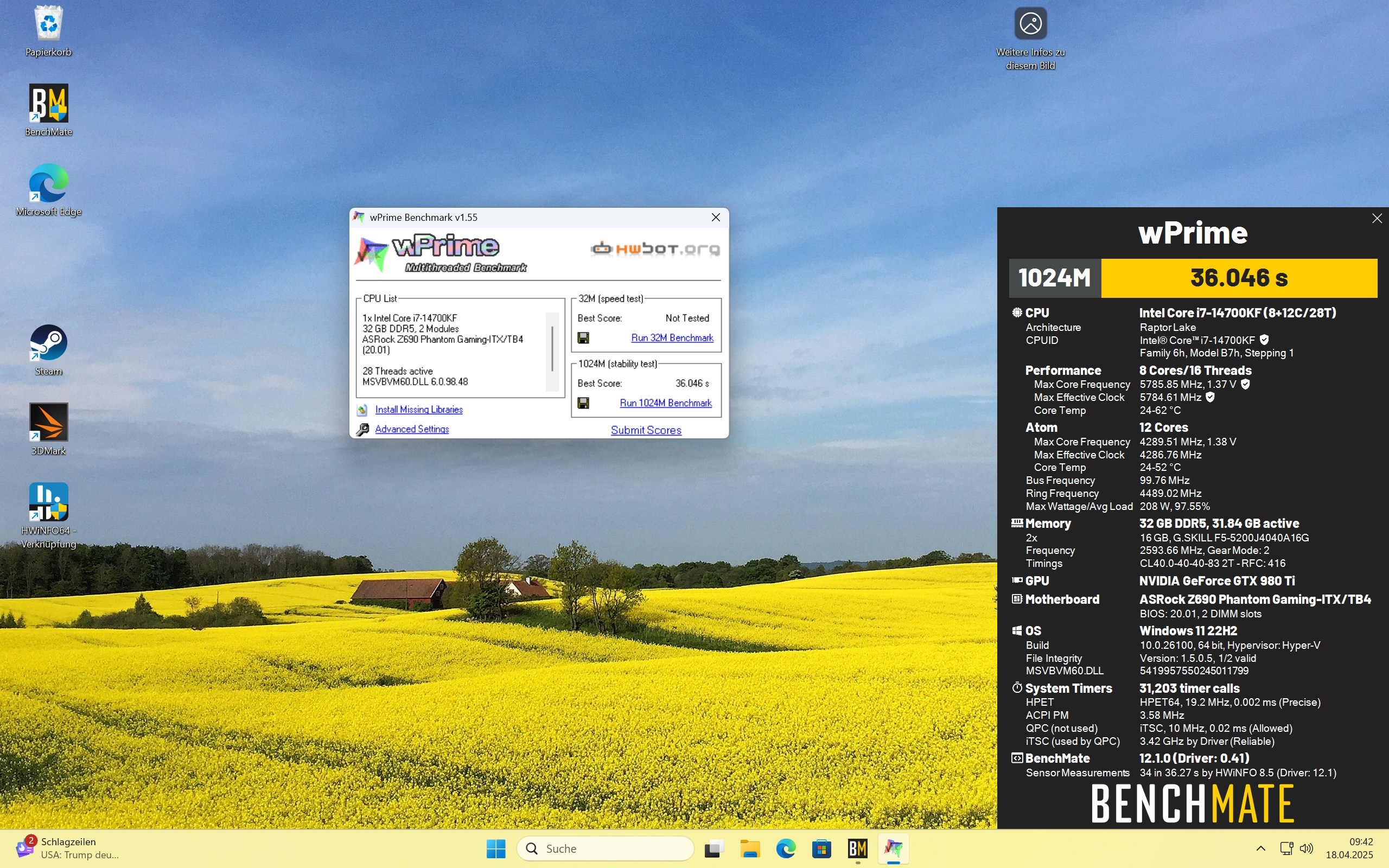
Task: Open the 3DMark desktop shortcut
Action: [49, 430]
